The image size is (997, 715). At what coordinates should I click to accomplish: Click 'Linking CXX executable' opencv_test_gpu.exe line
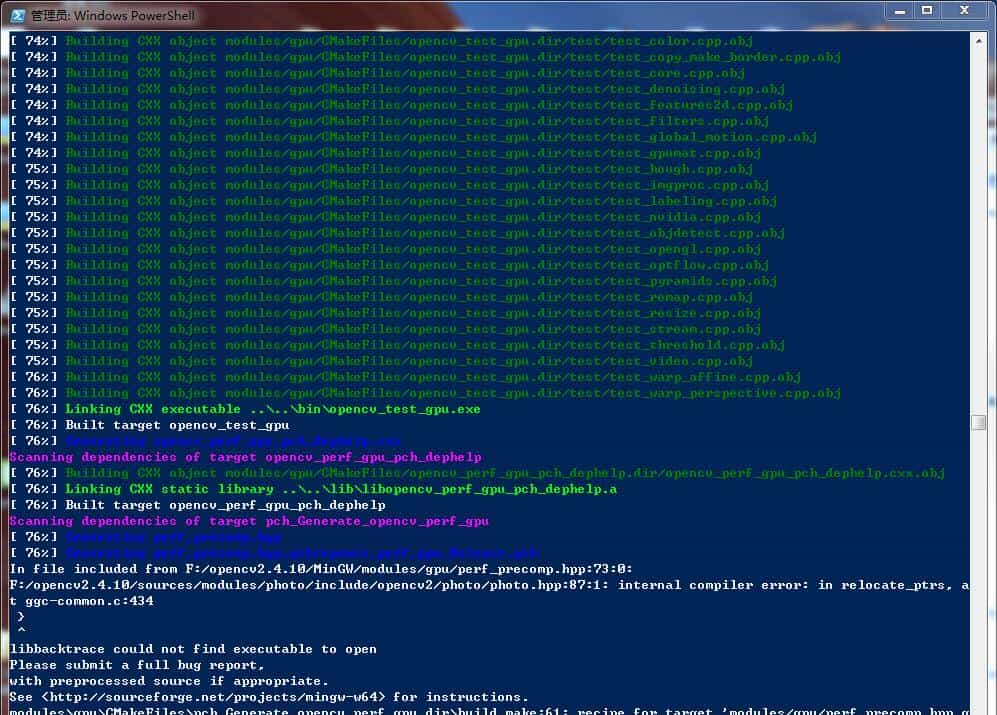coord(272,409)
